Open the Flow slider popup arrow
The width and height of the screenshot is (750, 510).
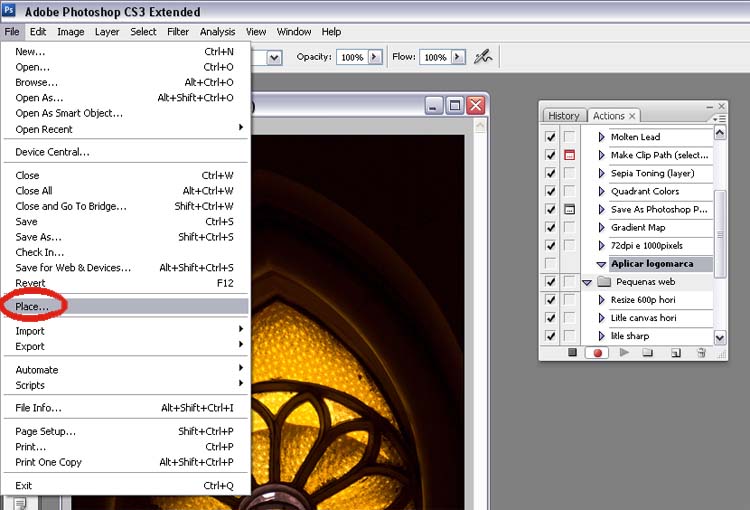(x=458, y=57)
